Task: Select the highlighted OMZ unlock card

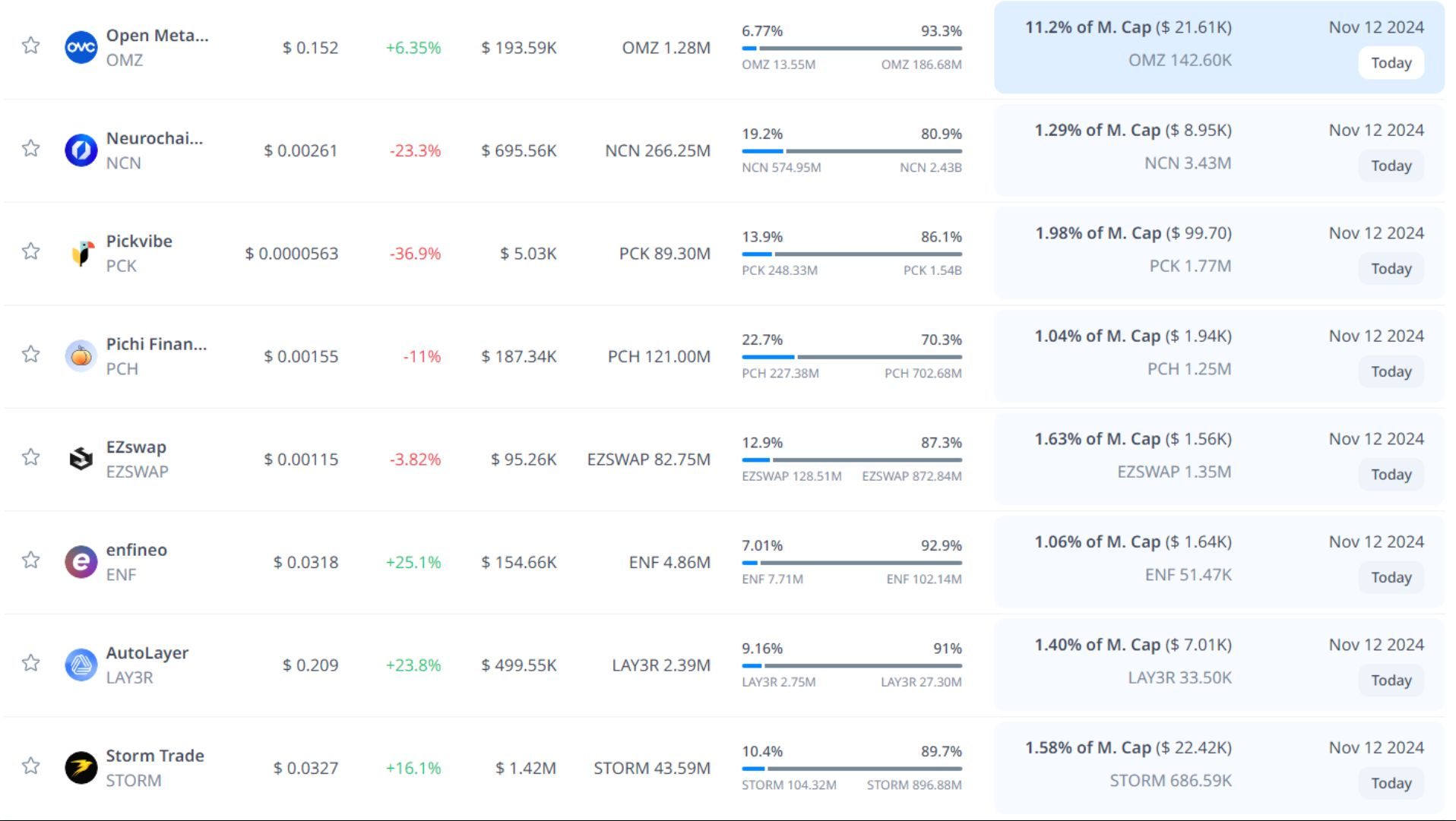Action: [1218, 47]
